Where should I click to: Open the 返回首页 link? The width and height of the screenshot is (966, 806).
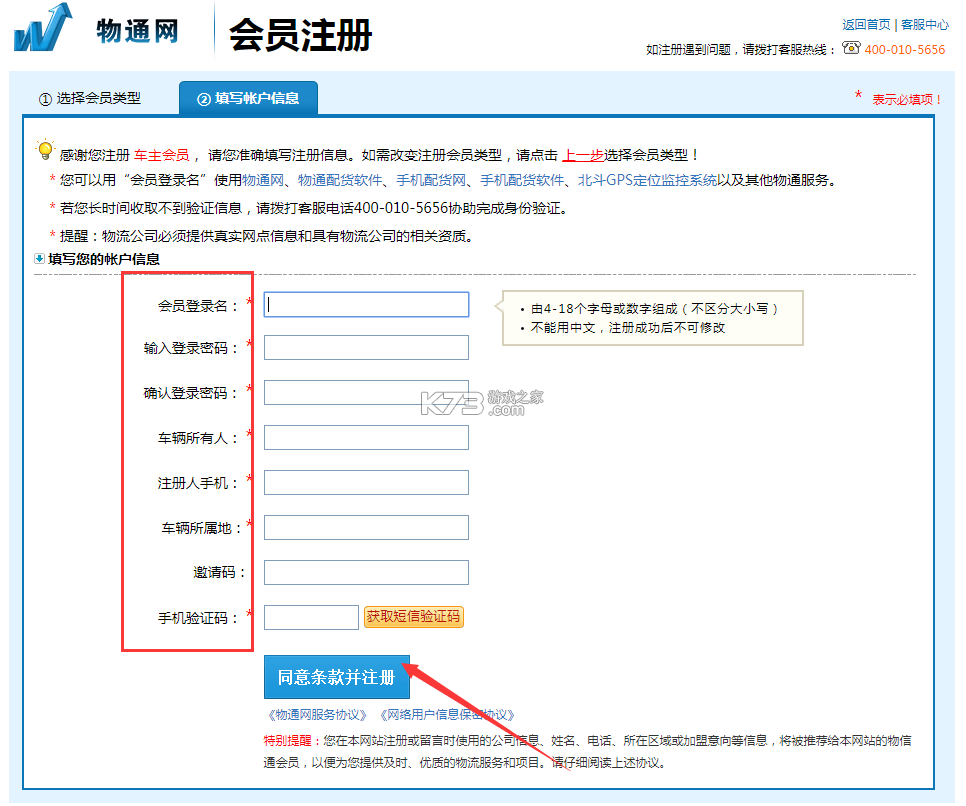[866, 25]
